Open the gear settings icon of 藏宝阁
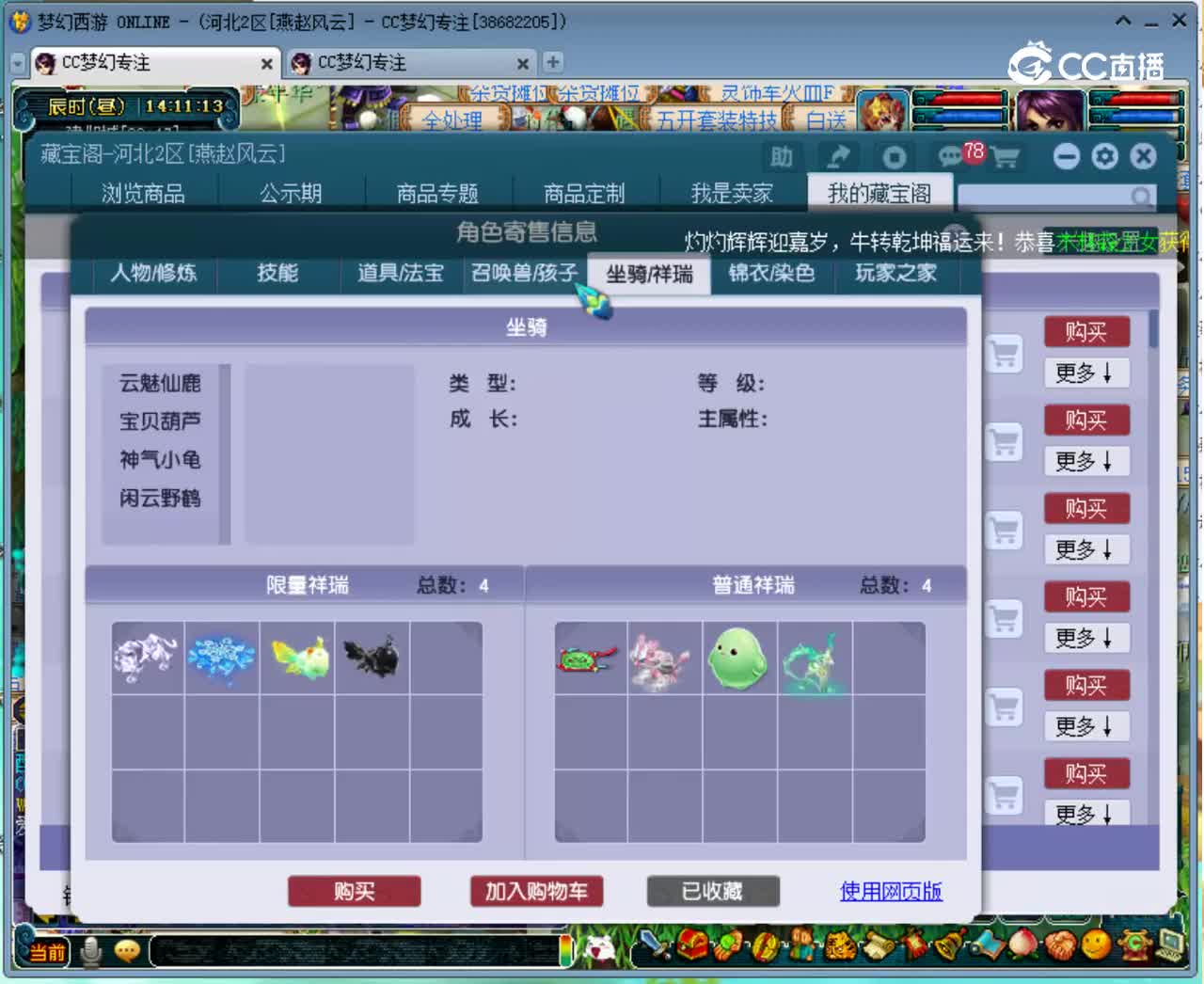 (1104, 156)
